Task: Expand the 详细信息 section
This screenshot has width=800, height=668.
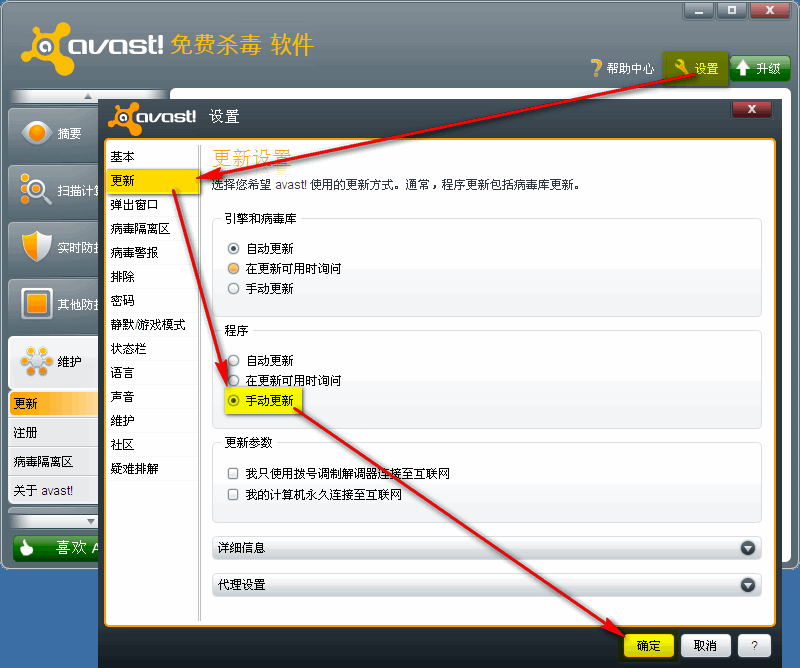Action: (747, 548)
